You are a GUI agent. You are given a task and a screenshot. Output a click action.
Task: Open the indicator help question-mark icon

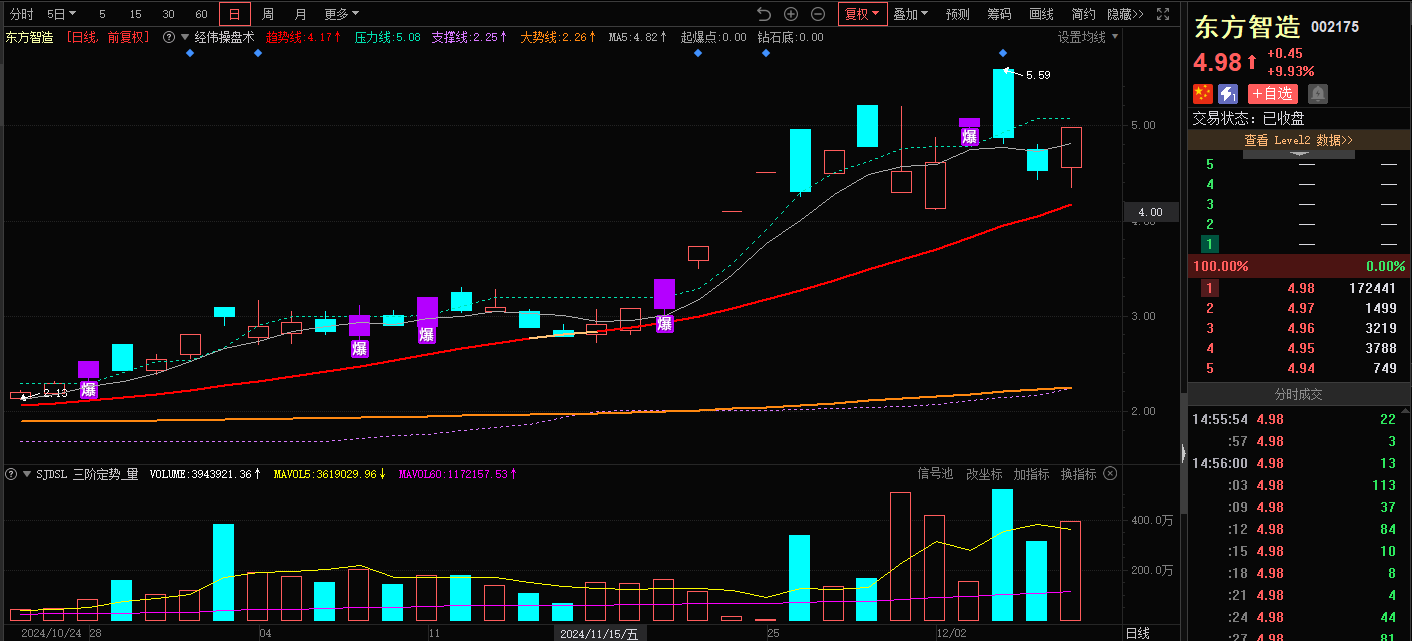click(169, 37)
